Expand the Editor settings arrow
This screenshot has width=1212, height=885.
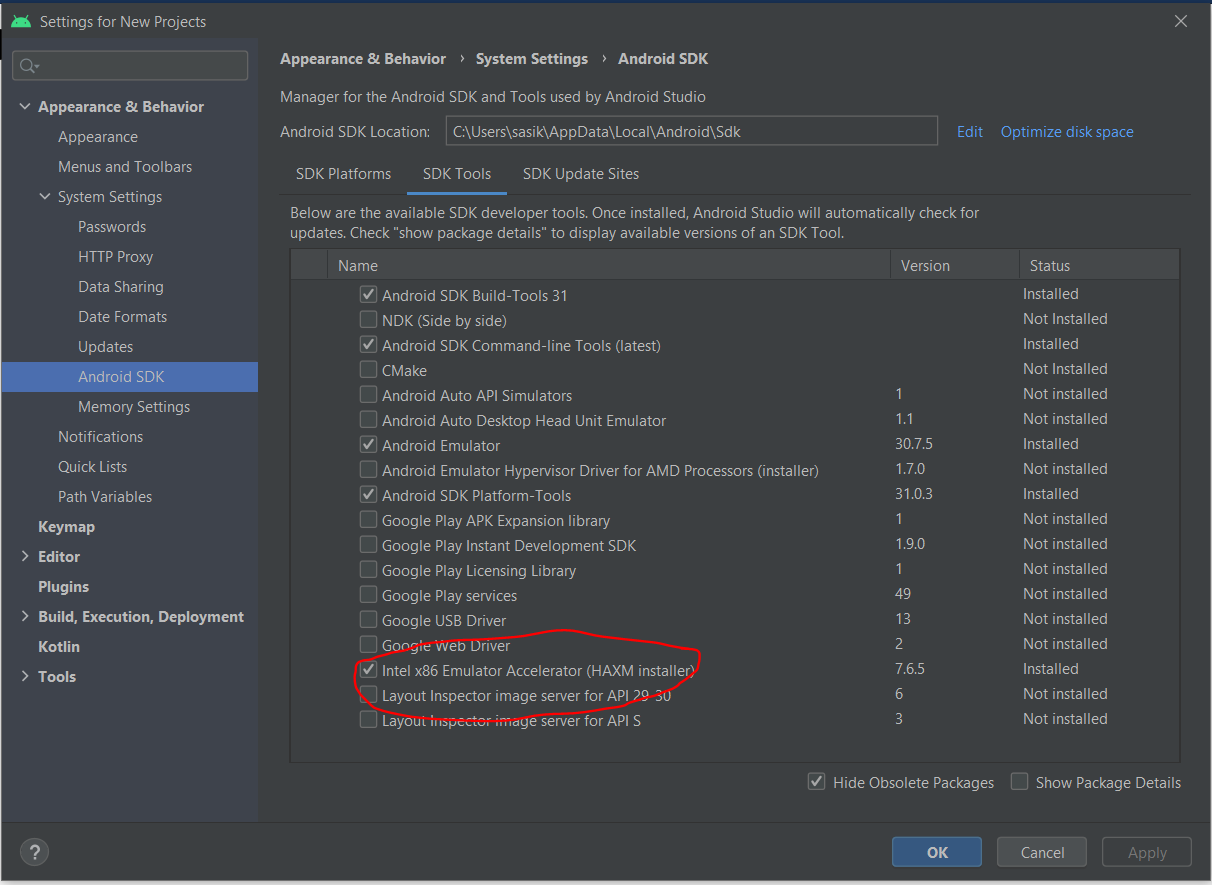25,557
